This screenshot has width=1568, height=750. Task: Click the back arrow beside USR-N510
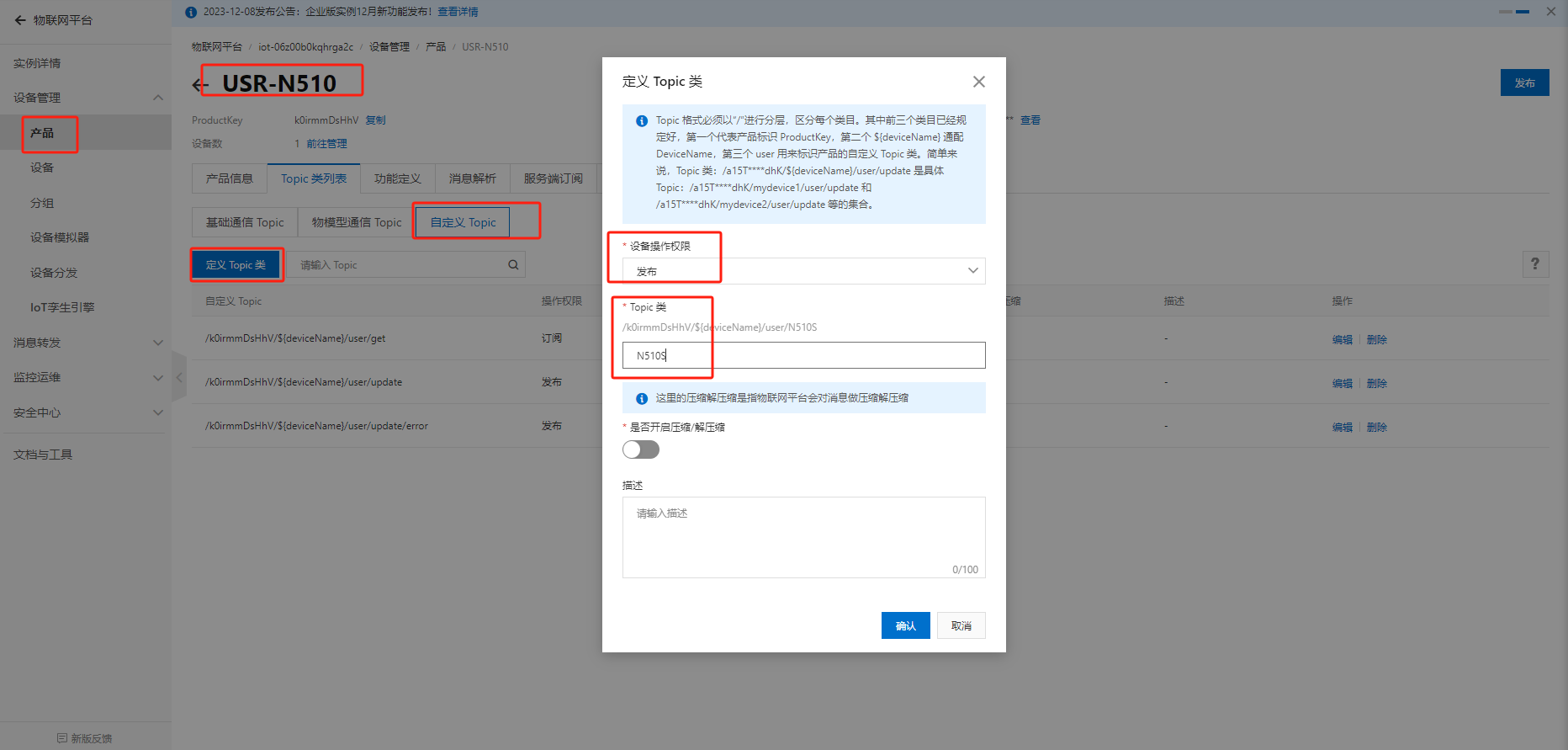click(199, 84)
